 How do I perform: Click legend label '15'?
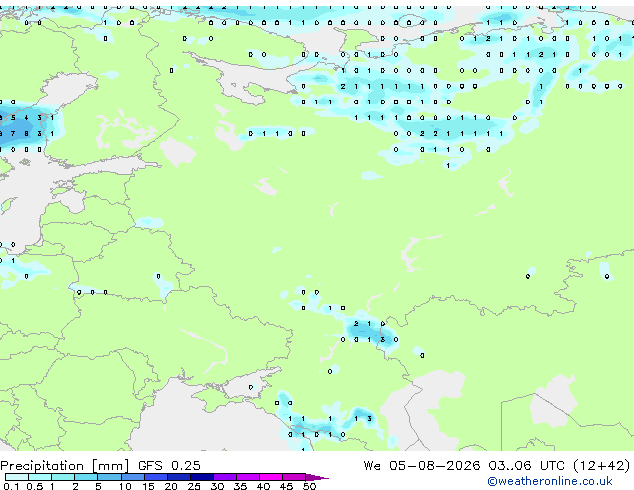(148, 486)
